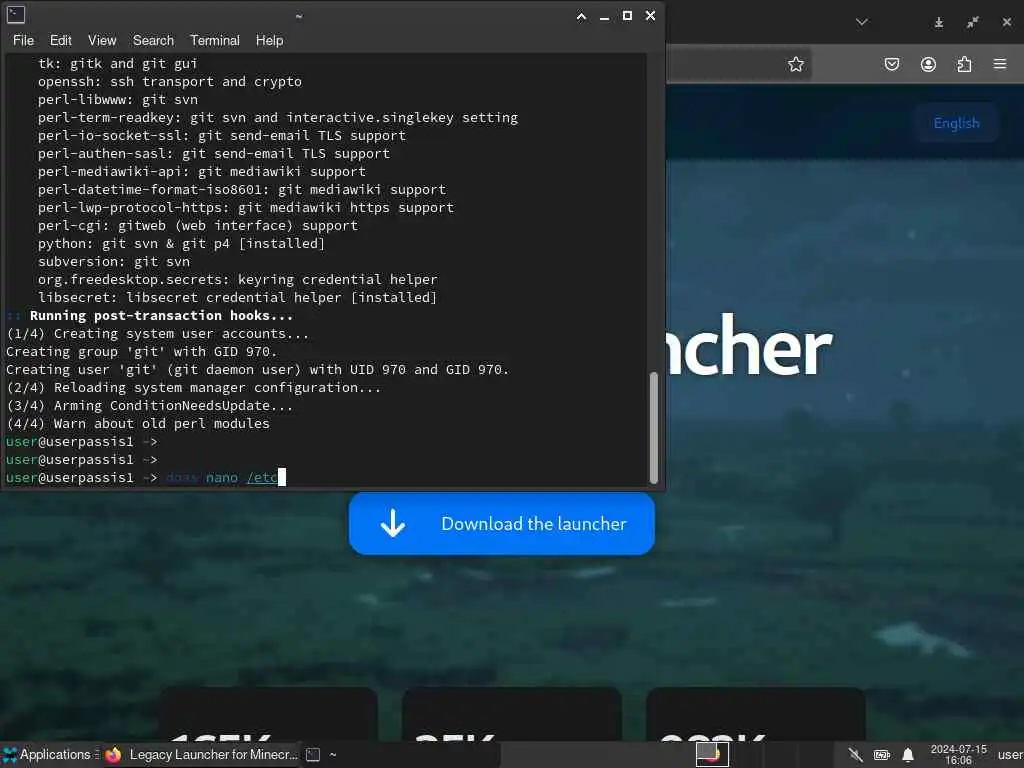The width and height of the screenshot is (1024, 768).
Task: Restore Firefox window with diagonal arrows icon
Action: (972, 22)
